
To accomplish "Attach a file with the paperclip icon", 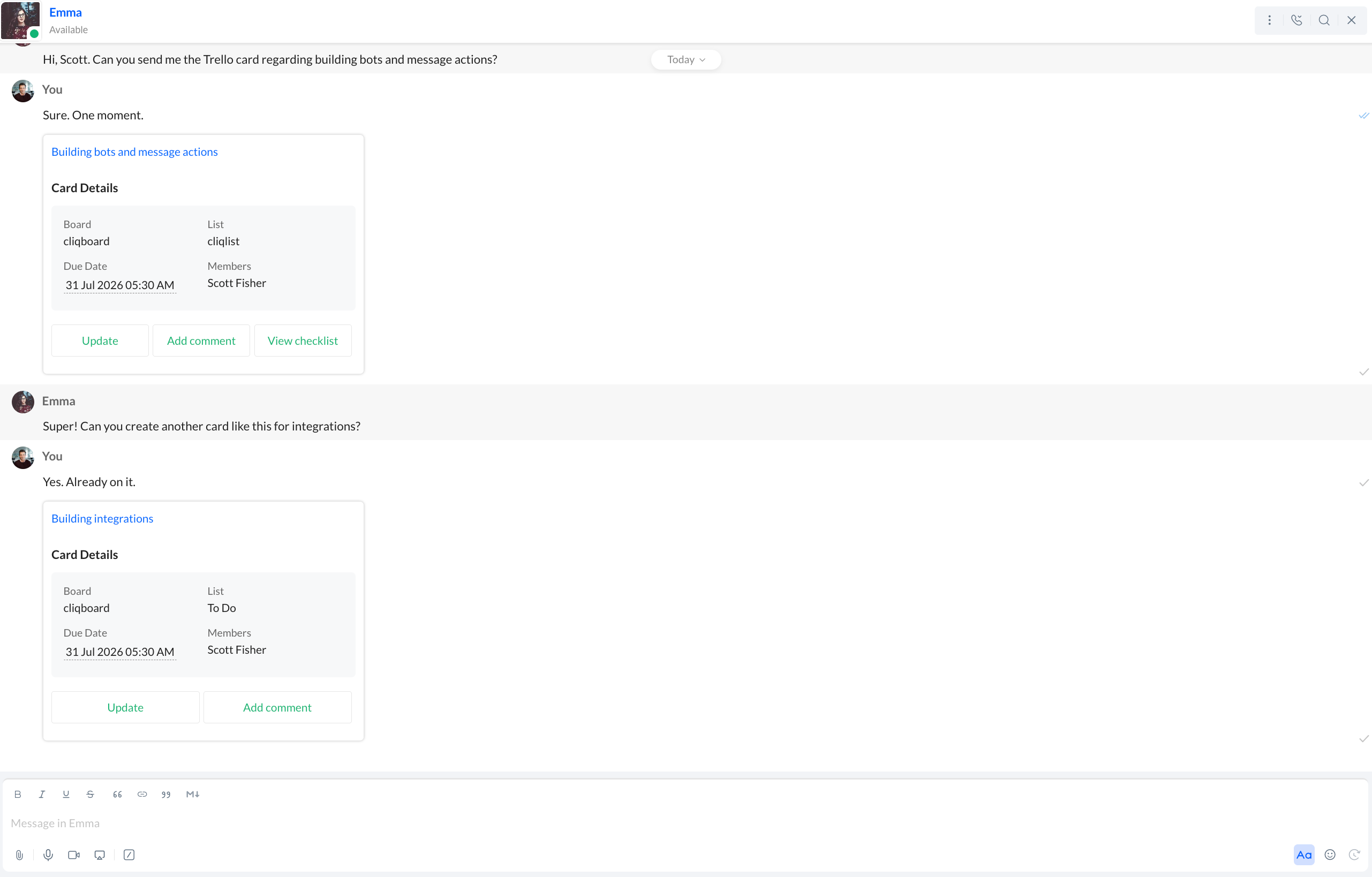I will (19, 855).
